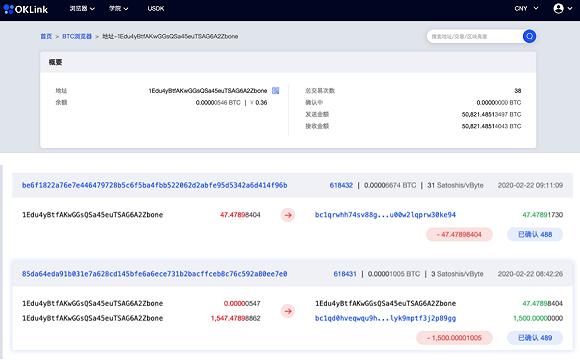Select fee 0.00006674 BTC
This screenshot has height=360, width=580.
point(390,185)
